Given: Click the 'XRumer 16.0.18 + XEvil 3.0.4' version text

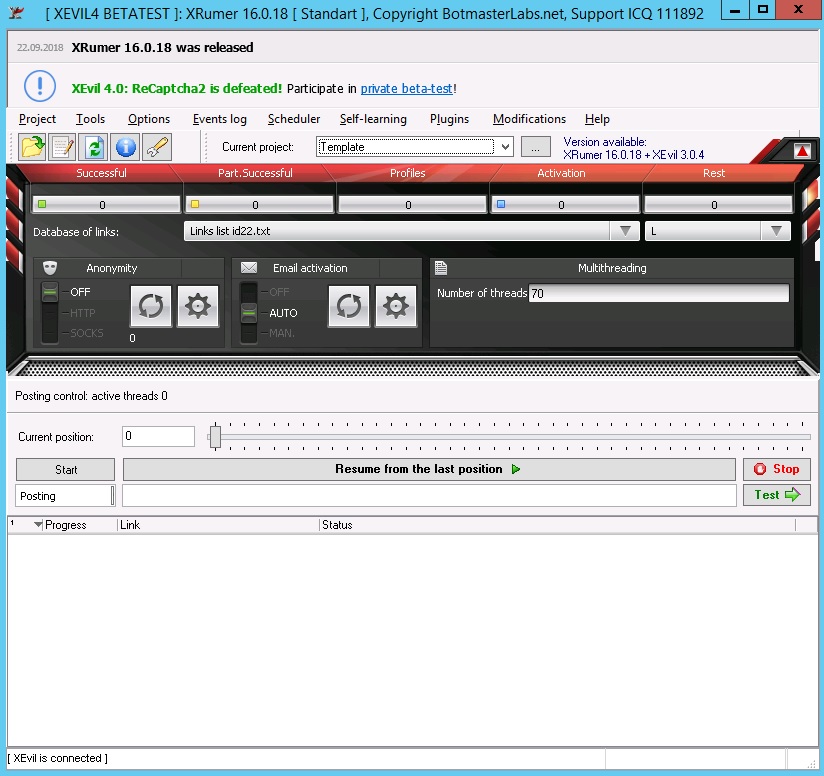Looking at the screenshot, I should pos(633,155).
